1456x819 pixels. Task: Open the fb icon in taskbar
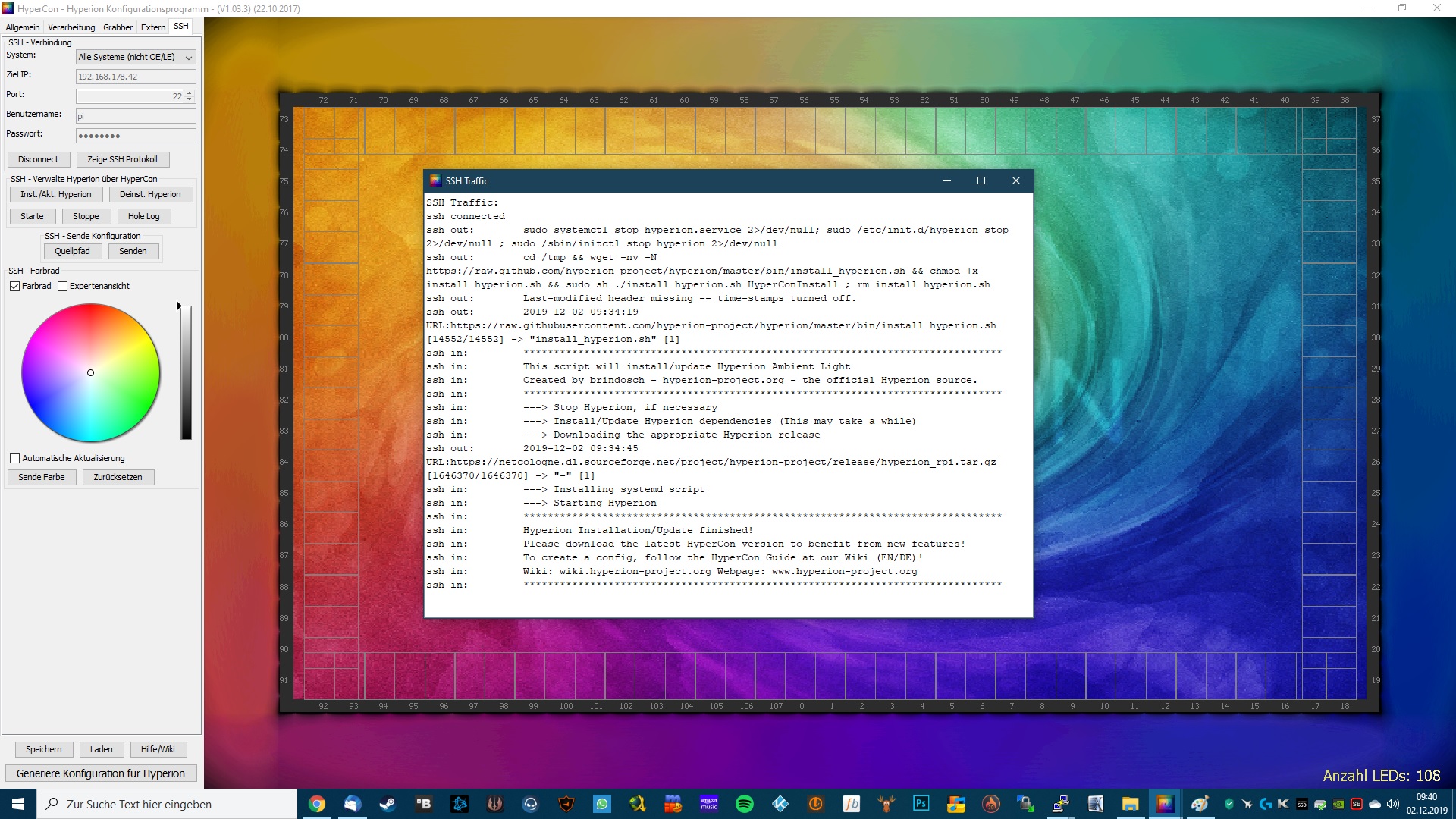852,804
